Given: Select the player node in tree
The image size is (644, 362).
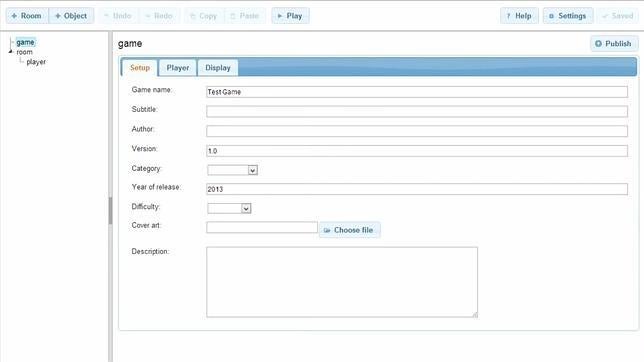Looking at the screenshot, I should click(36, 62).
